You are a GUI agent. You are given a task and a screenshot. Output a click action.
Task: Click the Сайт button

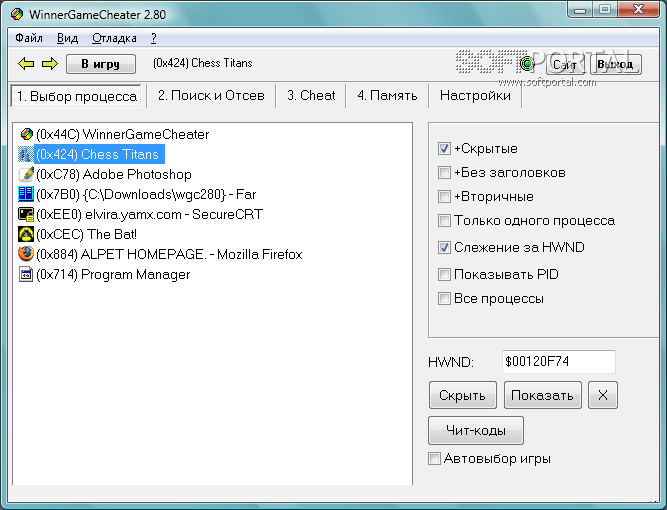coord(564,64)
